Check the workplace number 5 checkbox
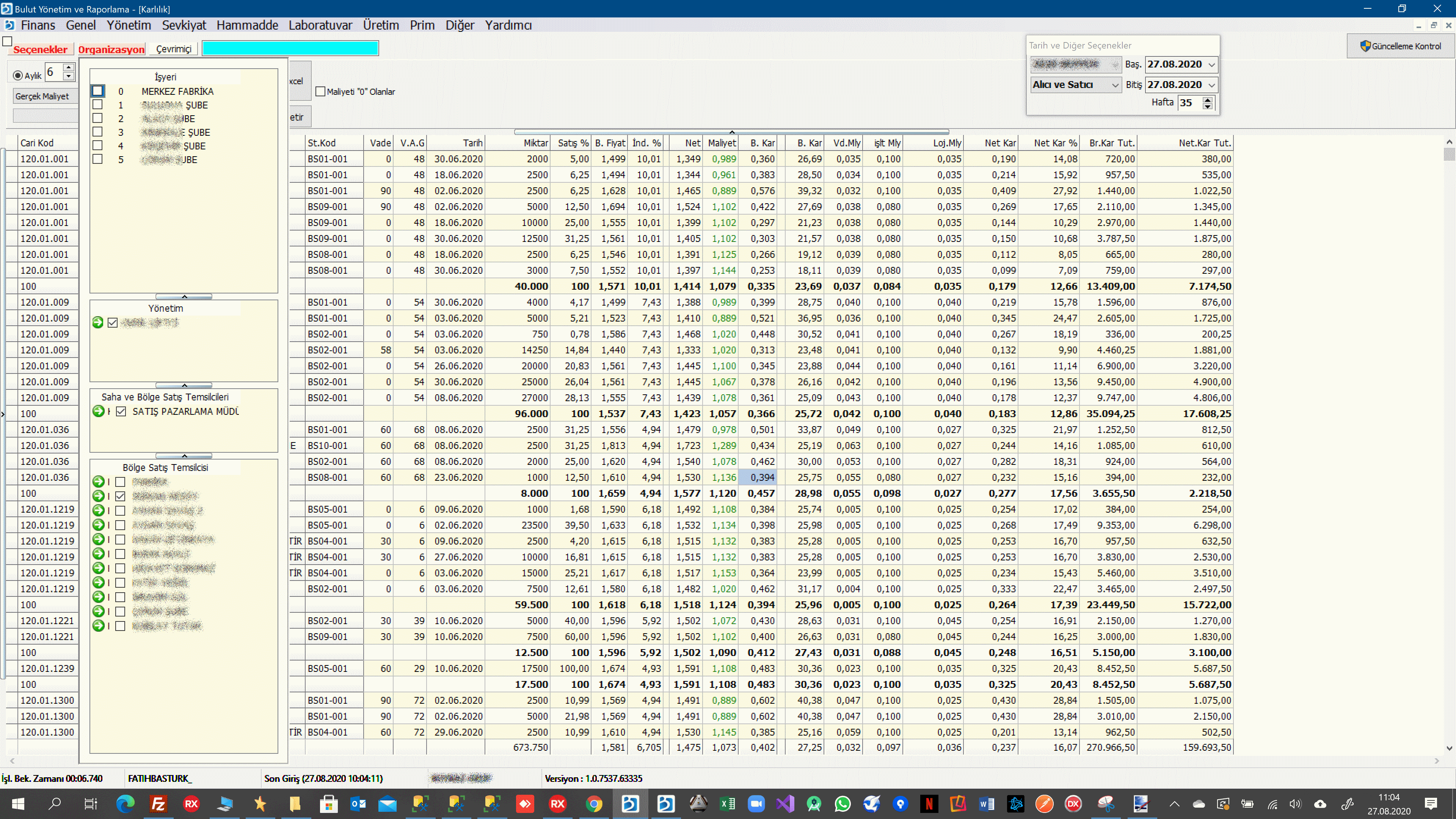Image resolution: width=1456 pixels, height=819 pixels. click(x=98, y=159)
